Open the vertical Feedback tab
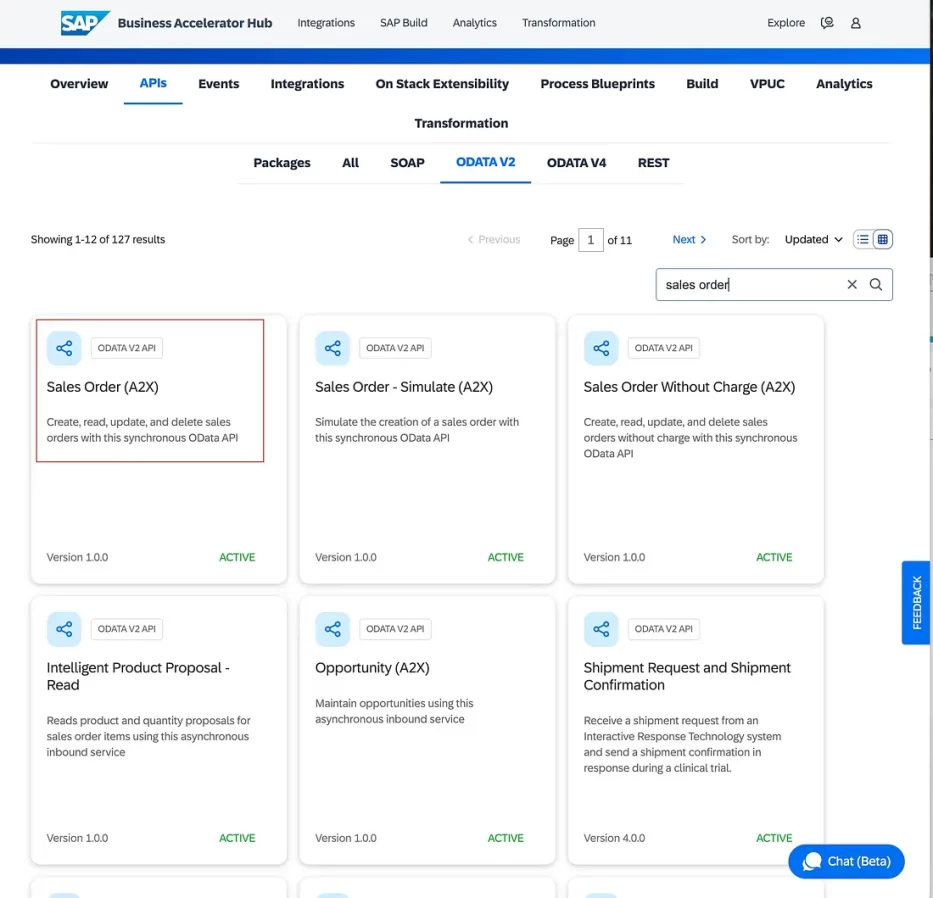This screenshot has width=933, height=898. coord(916,602)
